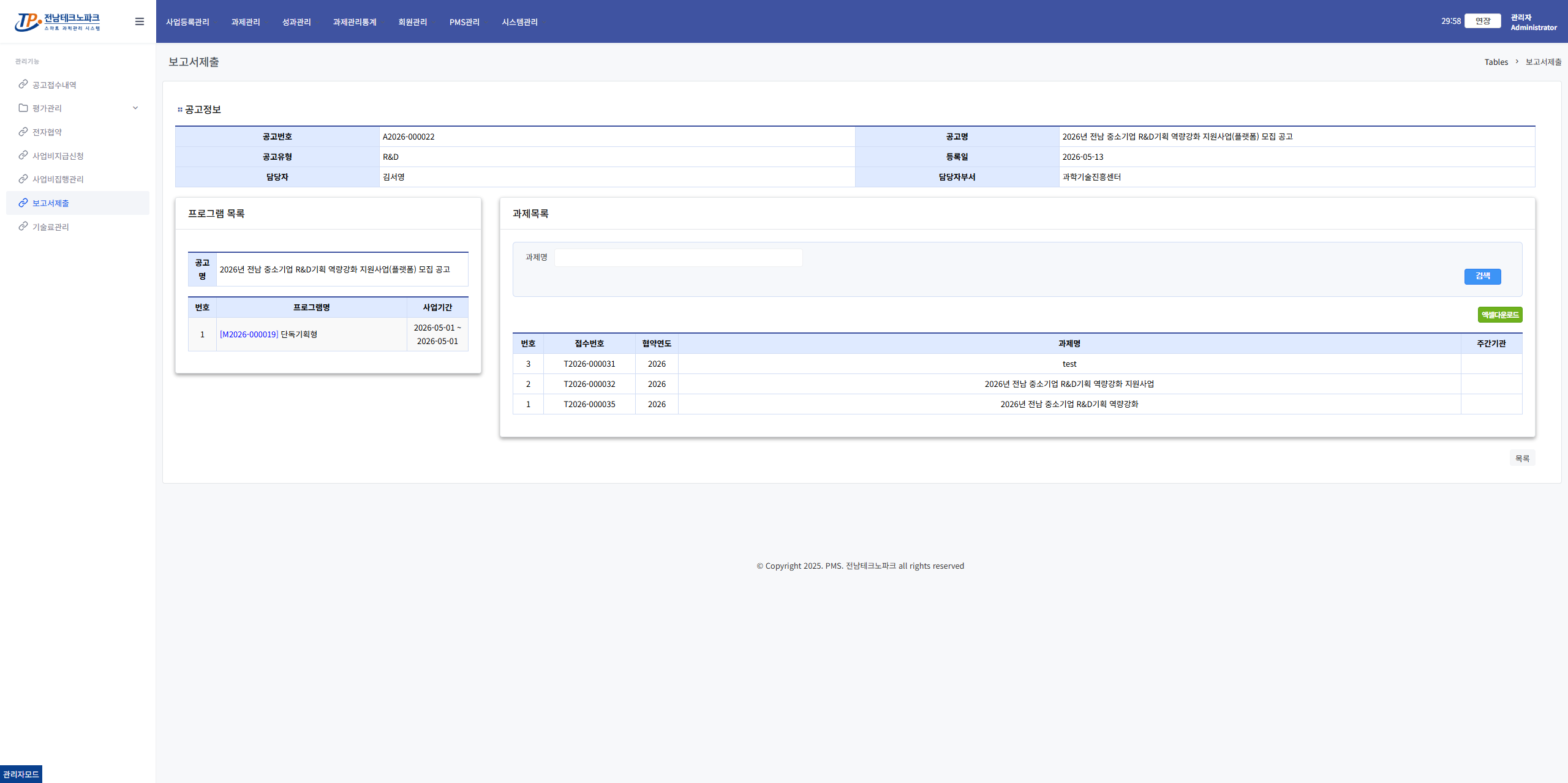Click the 목록 list button
The image size is (1568, 783).
click(x=1522, y=458)
